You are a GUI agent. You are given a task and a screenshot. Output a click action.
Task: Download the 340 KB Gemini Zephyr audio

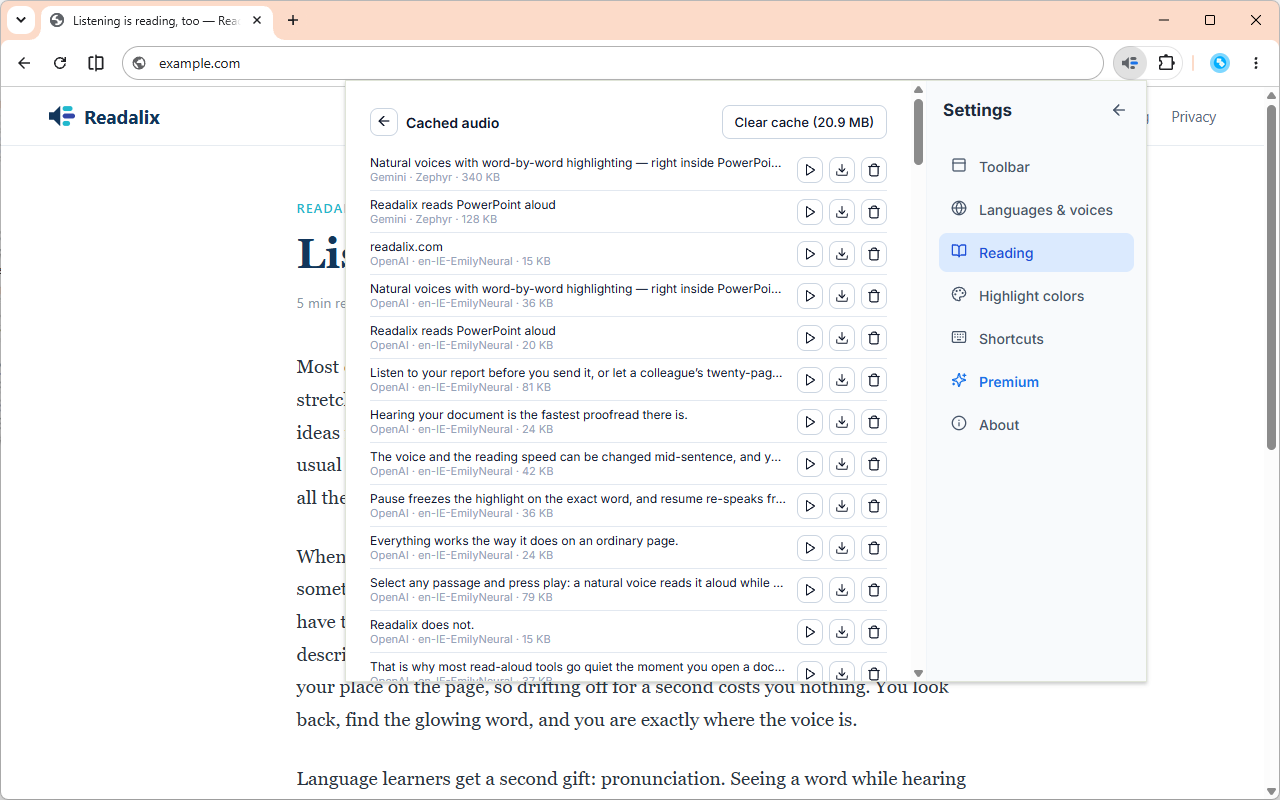coord(842,170)
